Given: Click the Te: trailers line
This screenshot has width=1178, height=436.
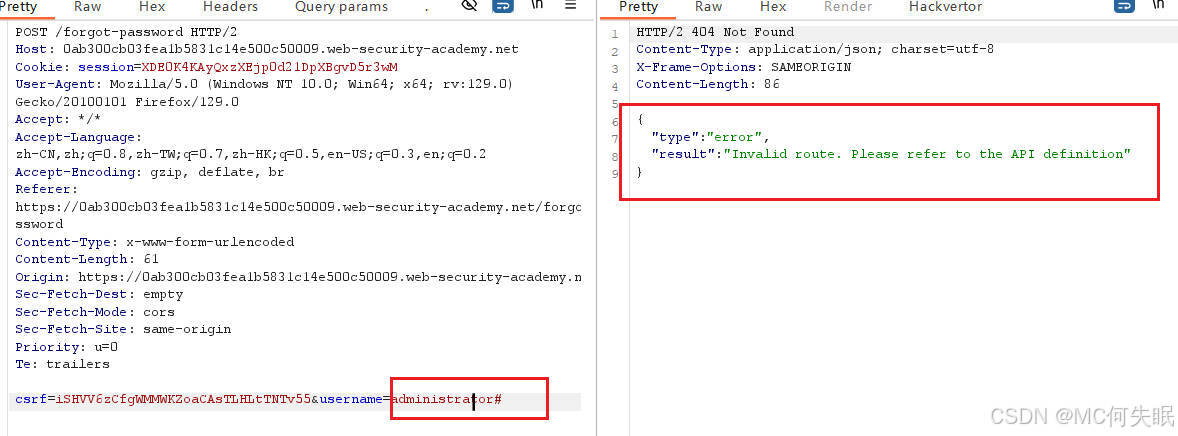Looking at the screenshot, I should point(62,364).
